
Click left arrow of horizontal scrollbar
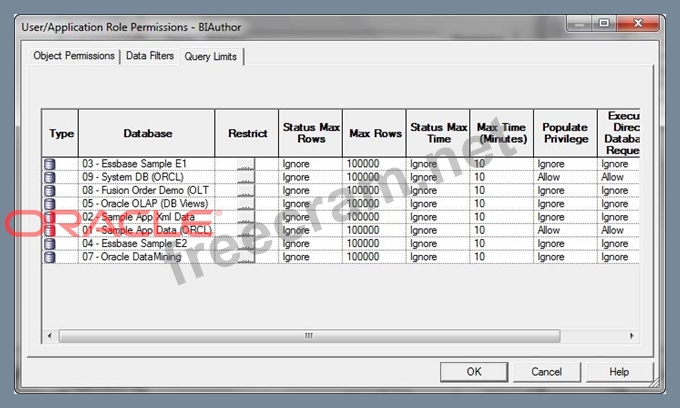[x=50, y=336]
